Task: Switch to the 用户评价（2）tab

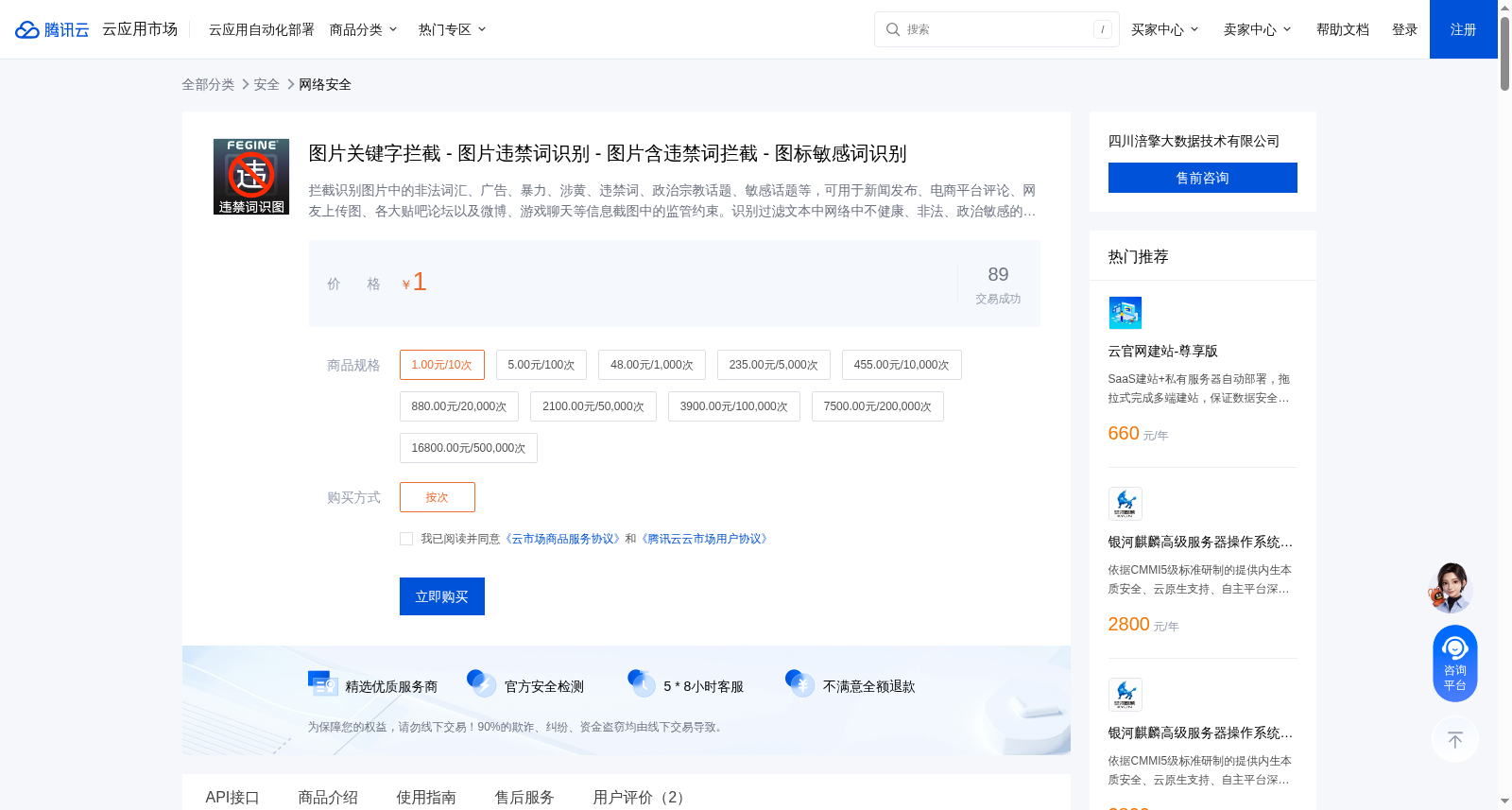Action: 642,797
